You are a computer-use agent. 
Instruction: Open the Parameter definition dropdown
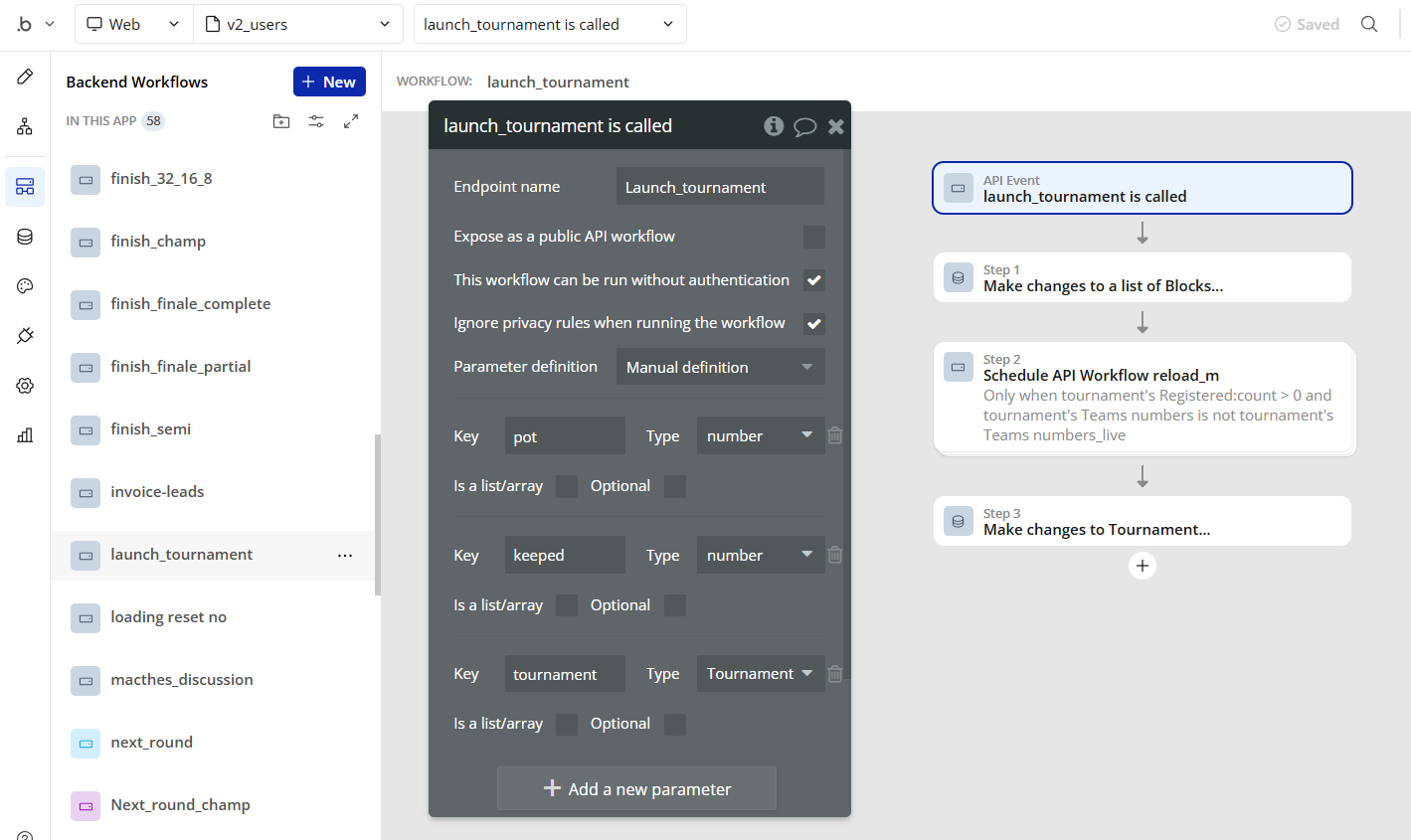coord(720,367)
